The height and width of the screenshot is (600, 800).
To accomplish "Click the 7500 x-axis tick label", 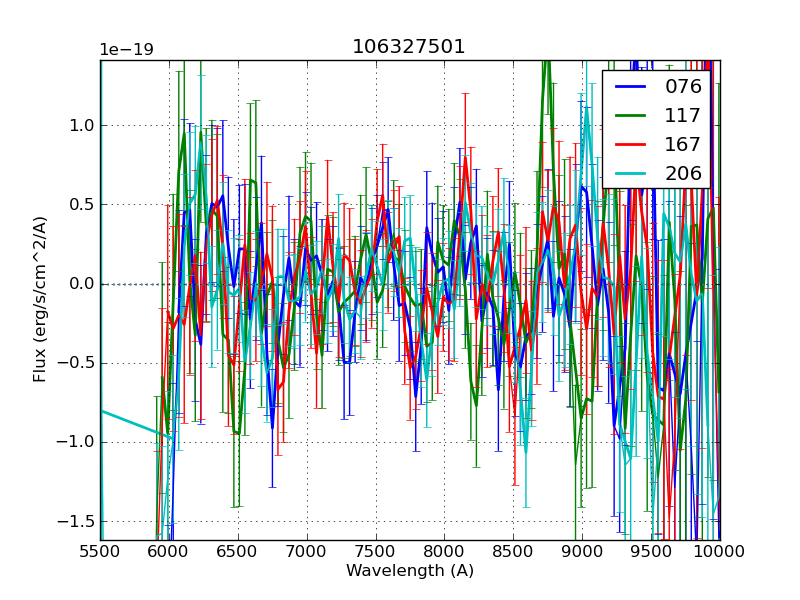I will pyautogui.click(x=375, y=551).
